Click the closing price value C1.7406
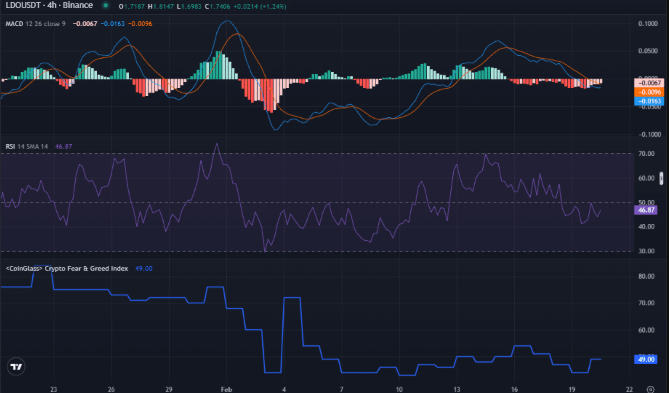The width and height of the screenshot is (669, 393). pos(218,6)
